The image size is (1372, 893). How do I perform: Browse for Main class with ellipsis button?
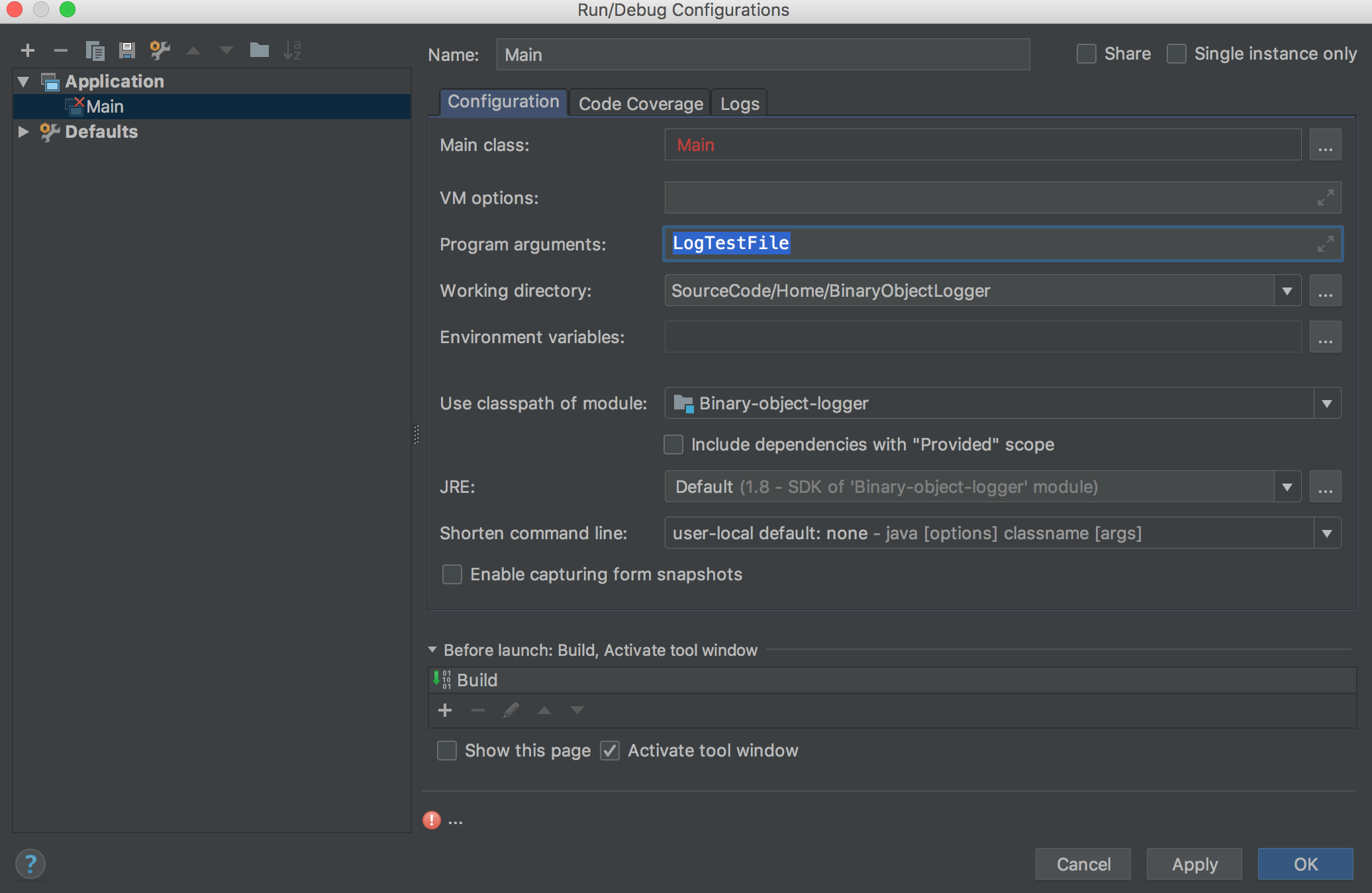click(1325, 145)
